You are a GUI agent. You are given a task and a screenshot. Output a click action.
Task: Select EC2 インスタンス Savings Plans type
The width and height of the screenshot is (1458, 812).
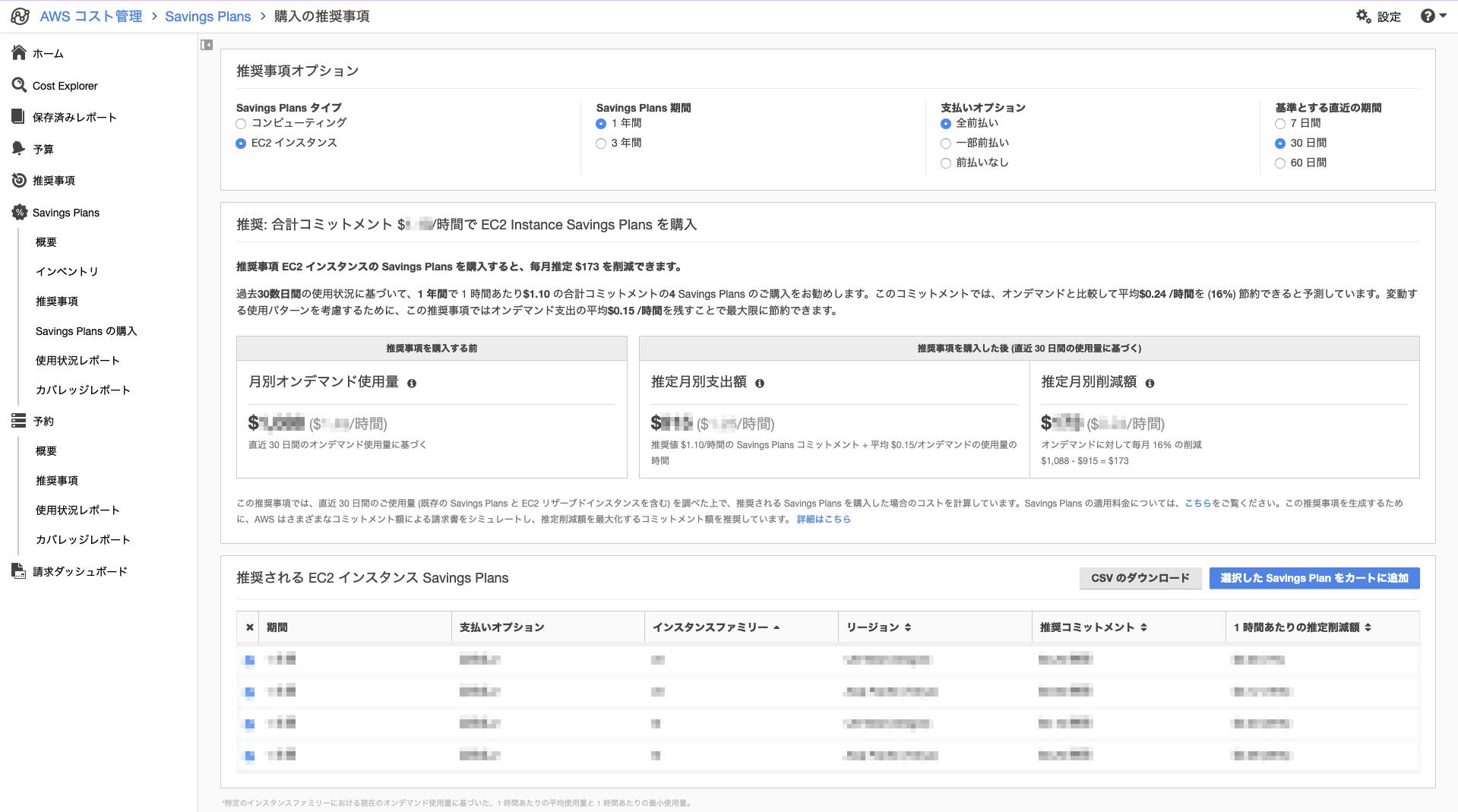[x=241, y=144]
